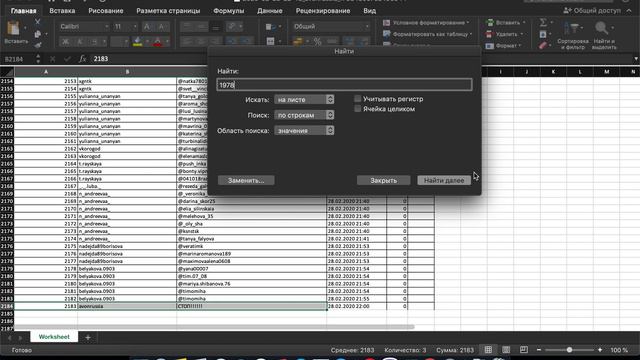Open Find and Select (Найти и выделить)
The width and height of the screenshot is (640, 360).
[x=604, y=36]
